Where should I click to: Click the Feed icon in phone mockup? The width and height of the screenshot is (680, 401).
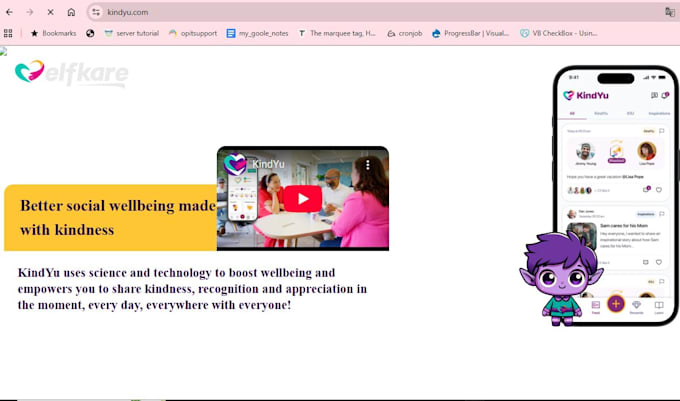click(596, 307)
